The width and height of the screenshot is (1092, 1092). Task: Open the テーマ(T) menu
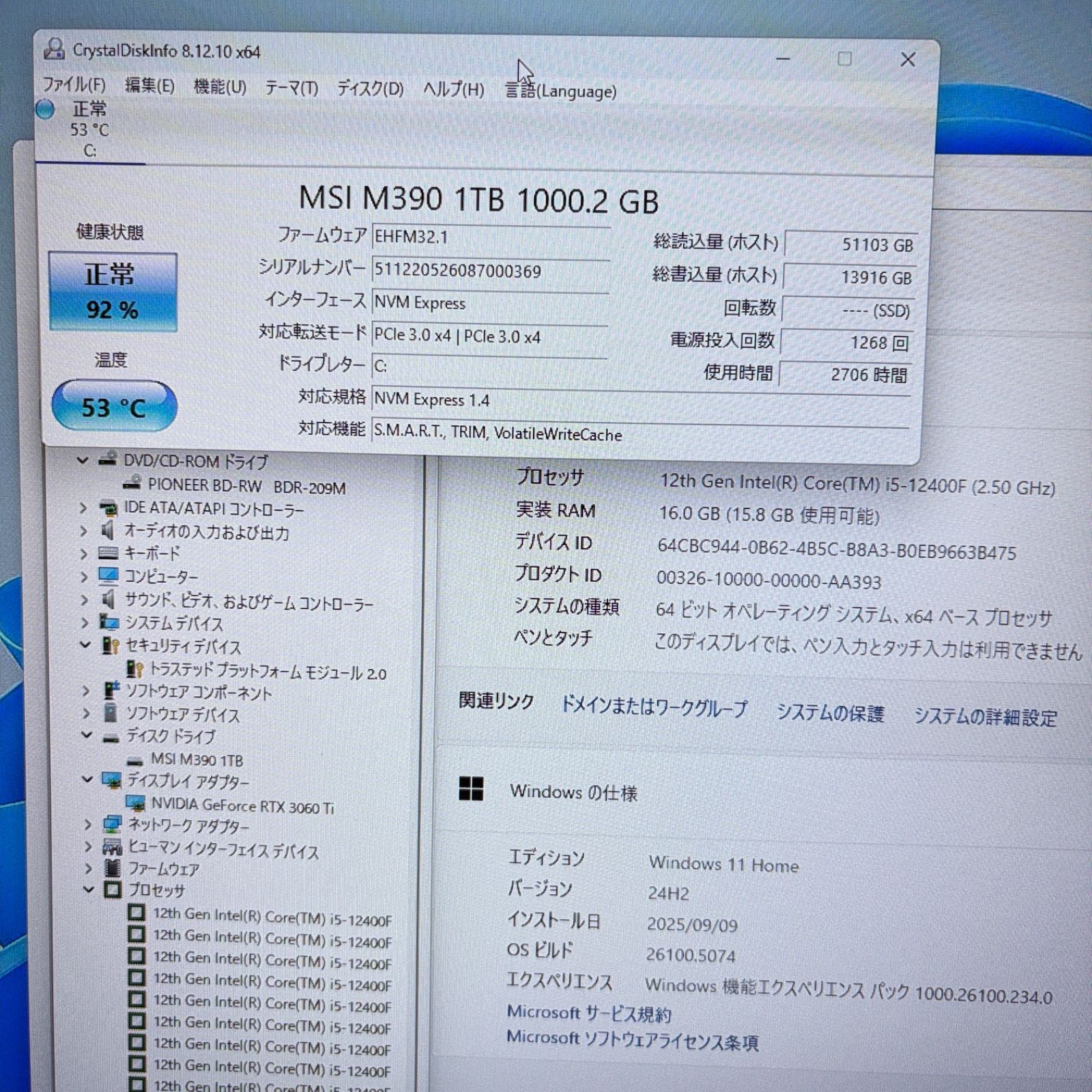pyautogui.click(x=291, y=88)
